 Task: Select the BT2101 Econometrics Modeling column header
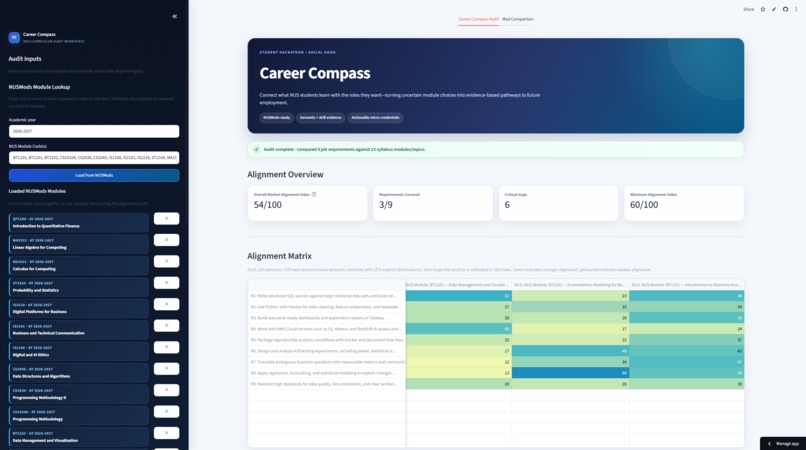[571, 284]
